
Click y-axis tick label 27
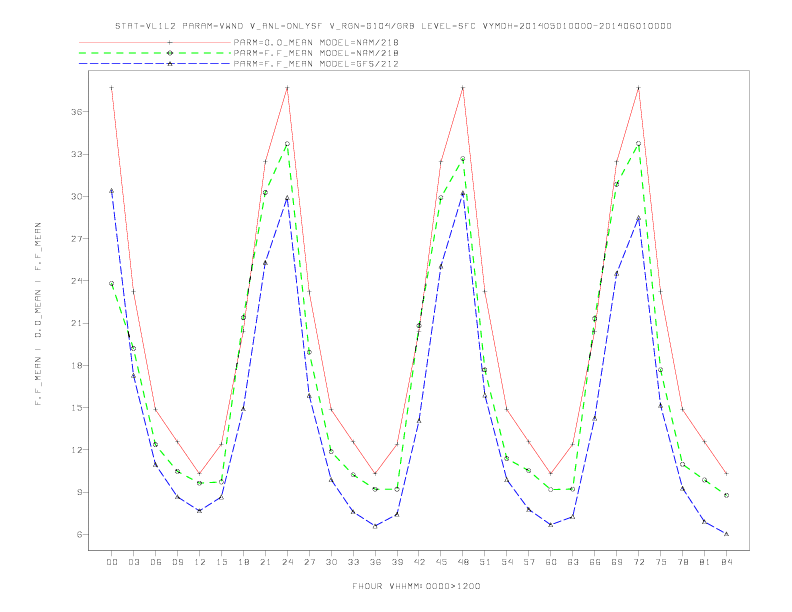pyautogui.click(x=77, y=238)
